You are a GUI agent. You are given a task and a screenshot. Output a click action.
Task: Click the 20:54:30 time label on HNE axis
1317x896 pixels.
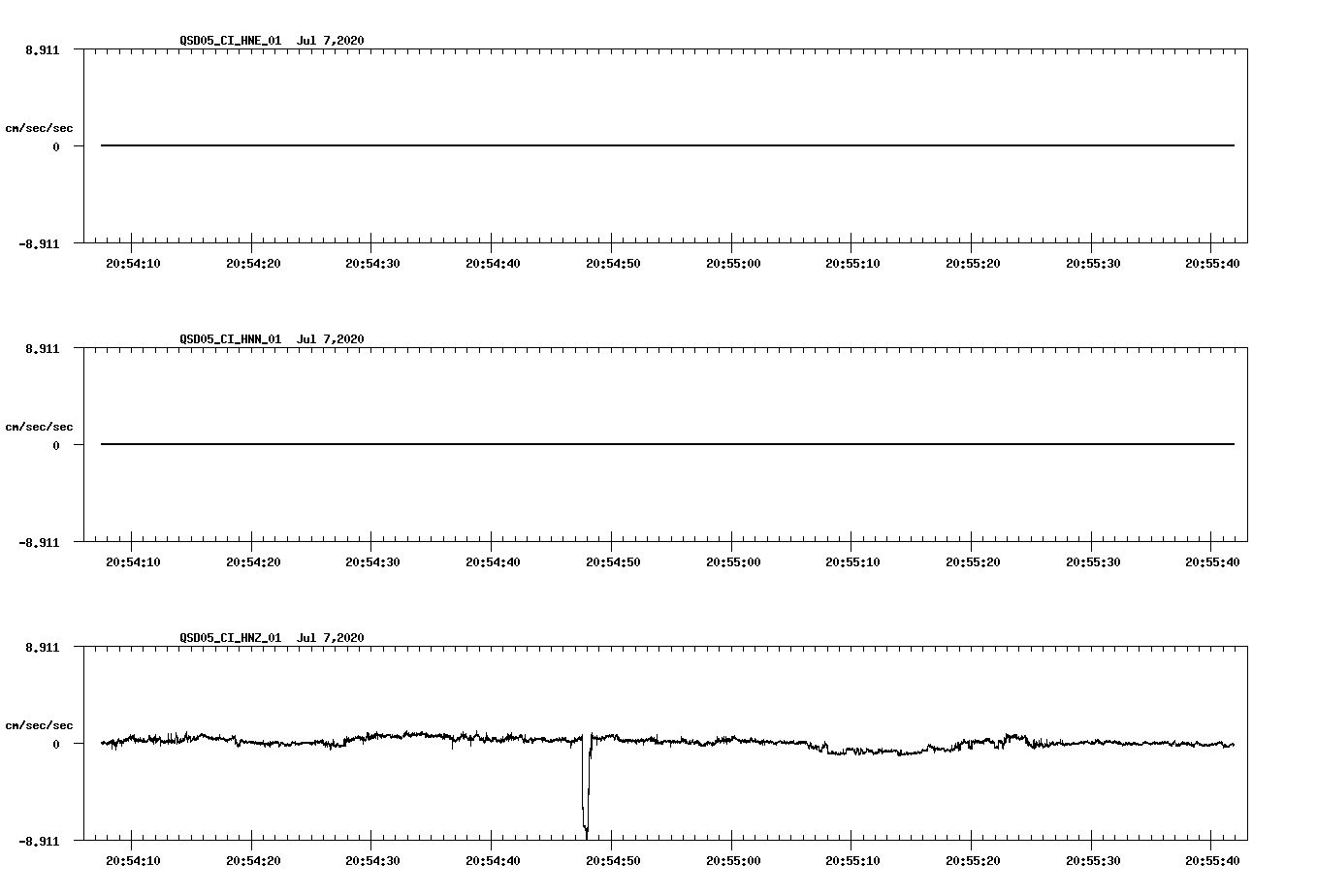coord(372,263)
